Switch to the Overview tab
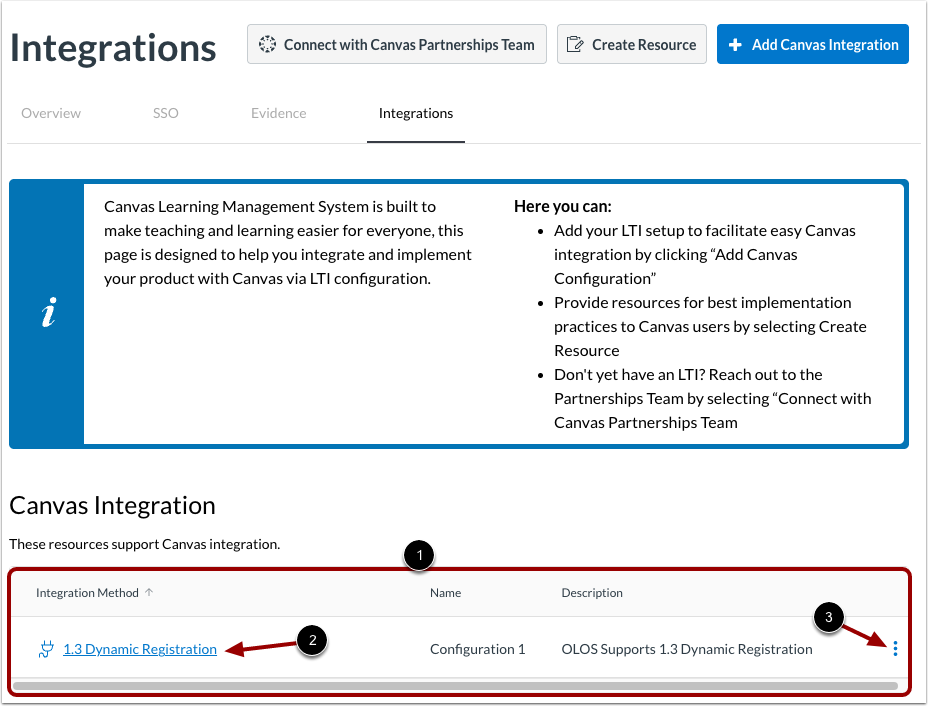Image resolution: width=928 pixels, height=706 pixels. 51,113
